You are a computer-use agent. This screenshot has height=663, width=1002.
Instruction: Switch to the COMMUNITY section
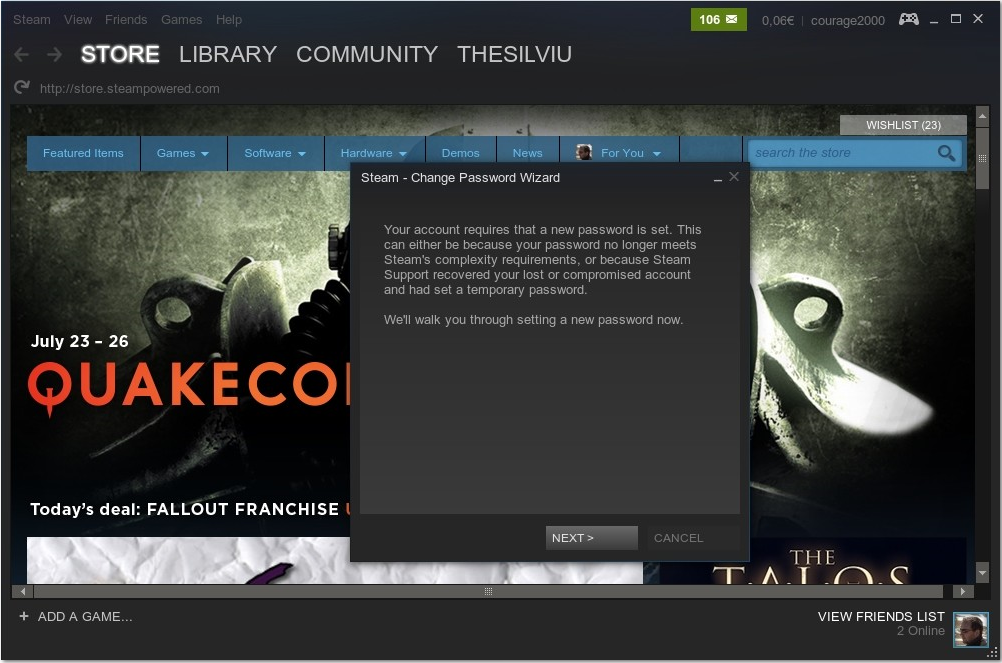pos(367,54)
